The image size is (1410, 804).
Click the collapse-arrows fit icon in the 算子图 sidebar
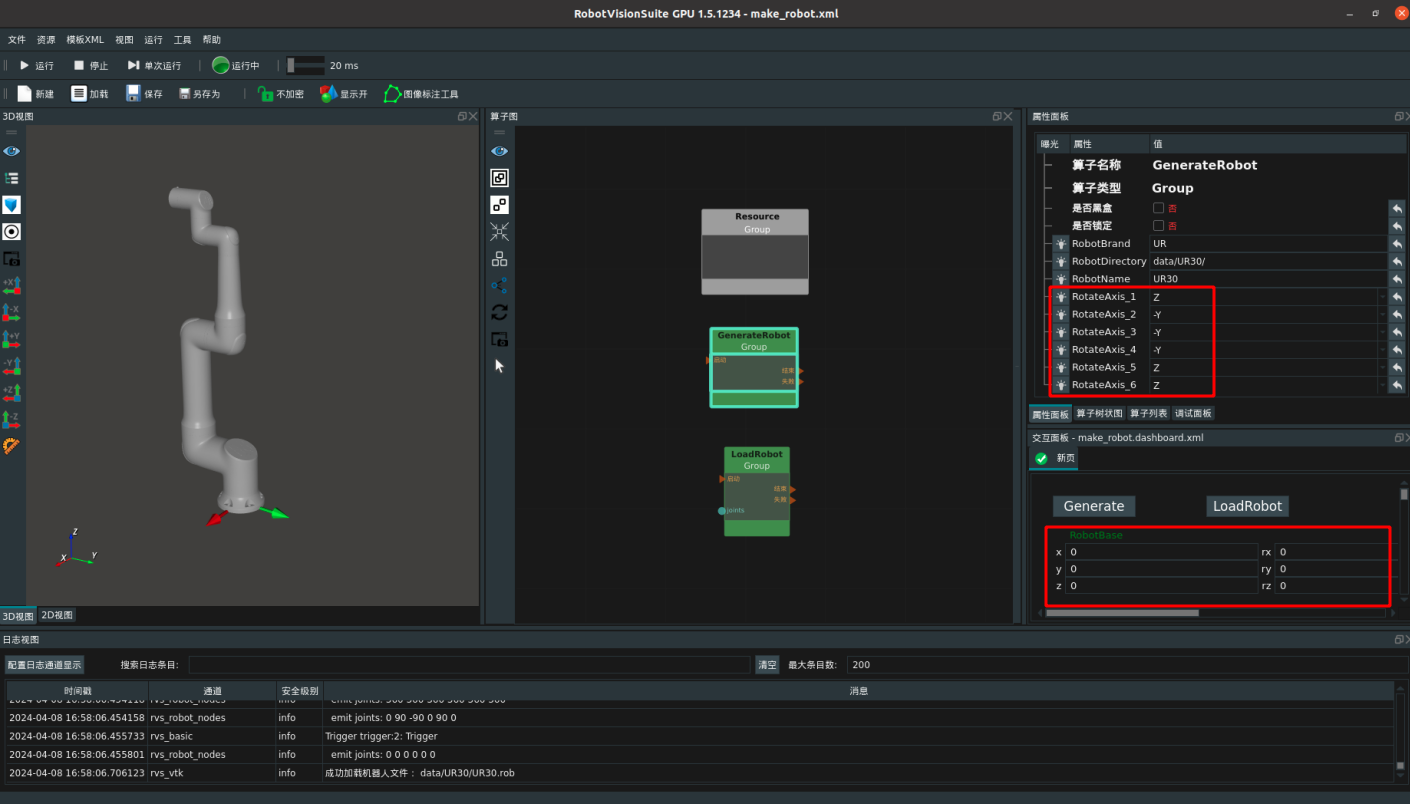(499, 232)
